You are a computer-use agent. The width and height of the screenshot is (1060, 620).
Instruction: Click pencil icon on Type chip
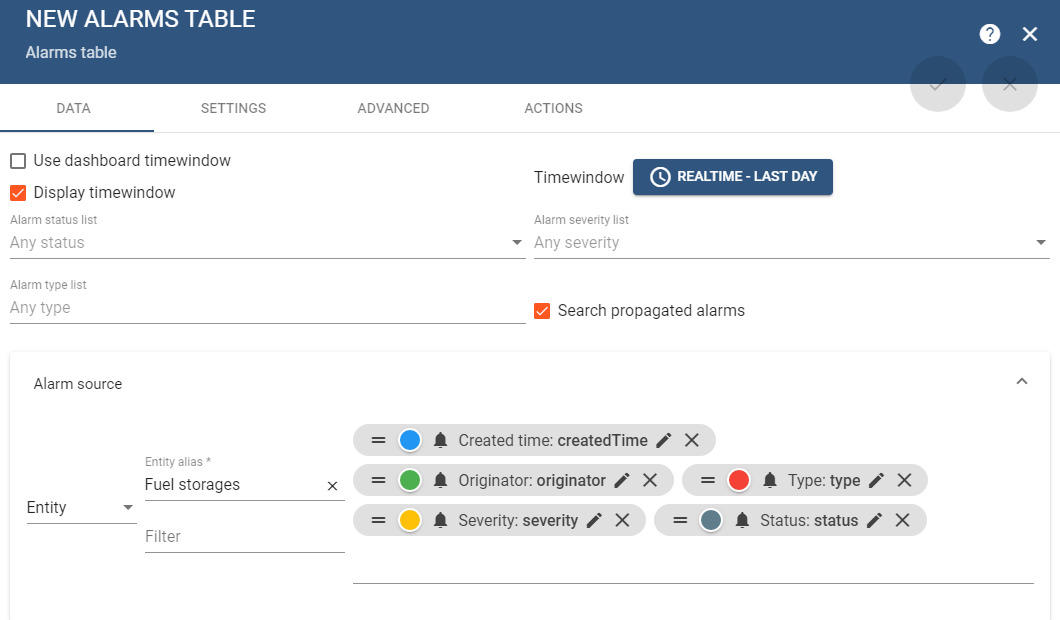point(877,480)
